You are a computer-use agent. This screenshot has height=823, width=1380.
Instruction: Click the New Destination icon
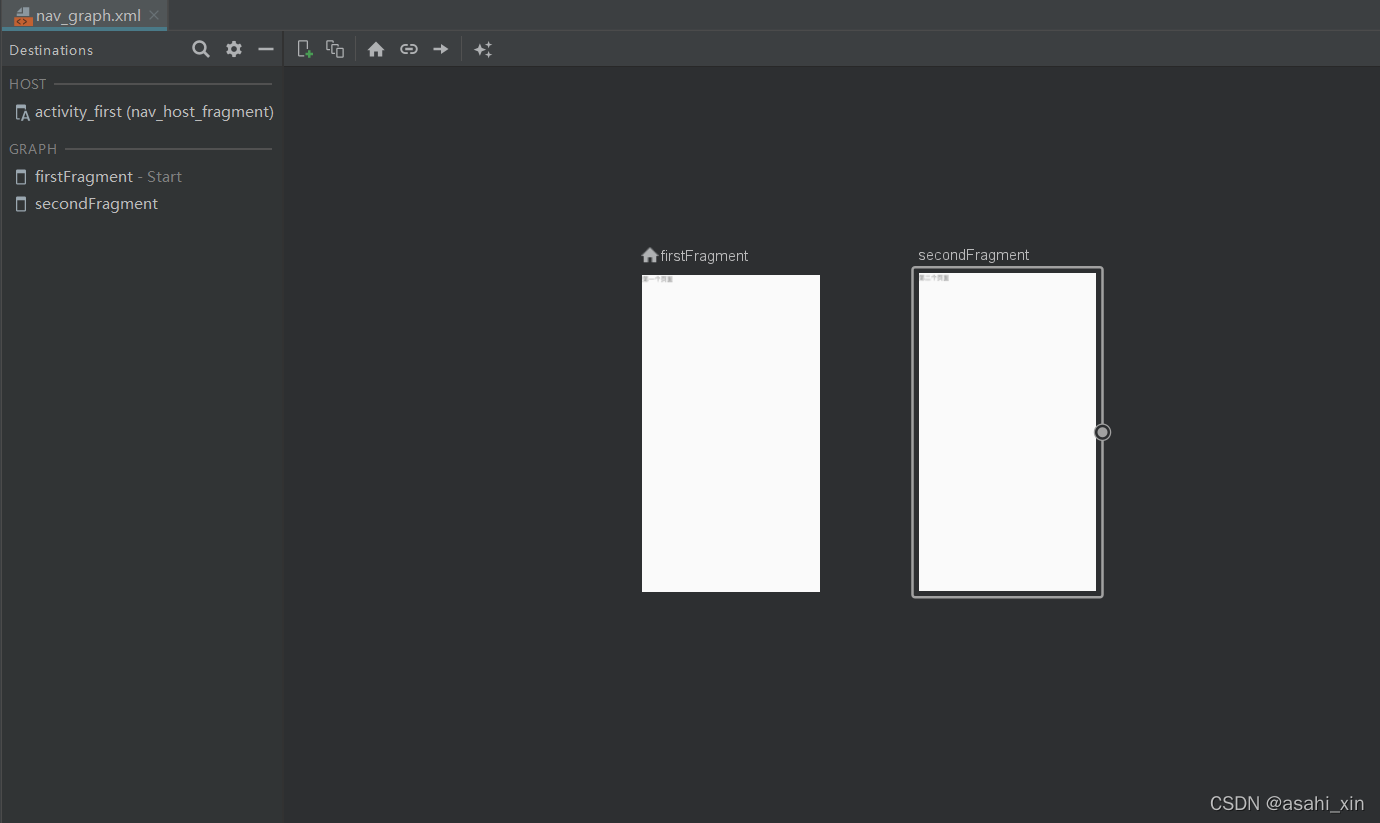pyautogui.click(x=305, y=49)
